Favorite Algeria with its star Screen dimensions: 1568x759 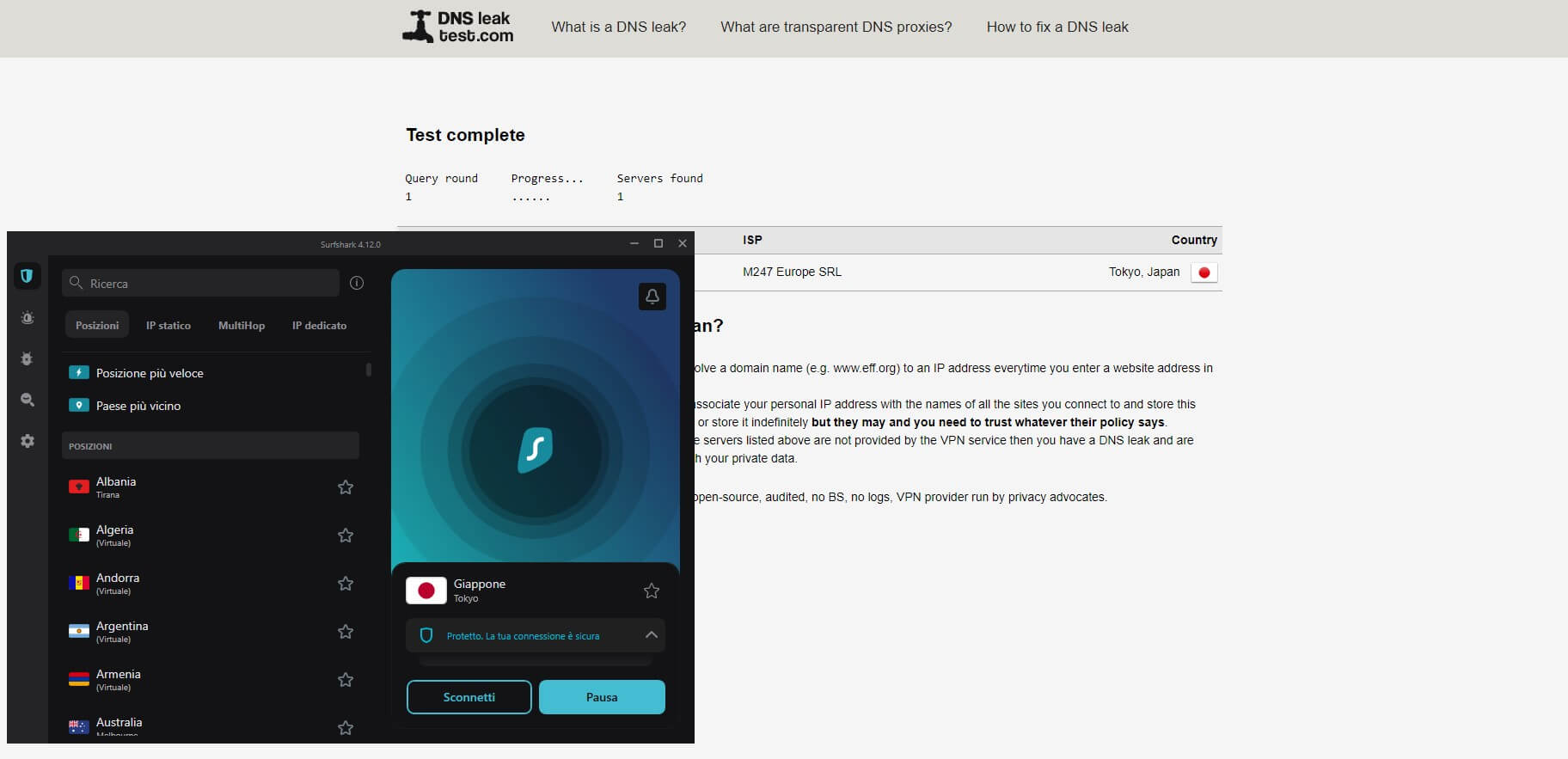click(x=346, y=536)
